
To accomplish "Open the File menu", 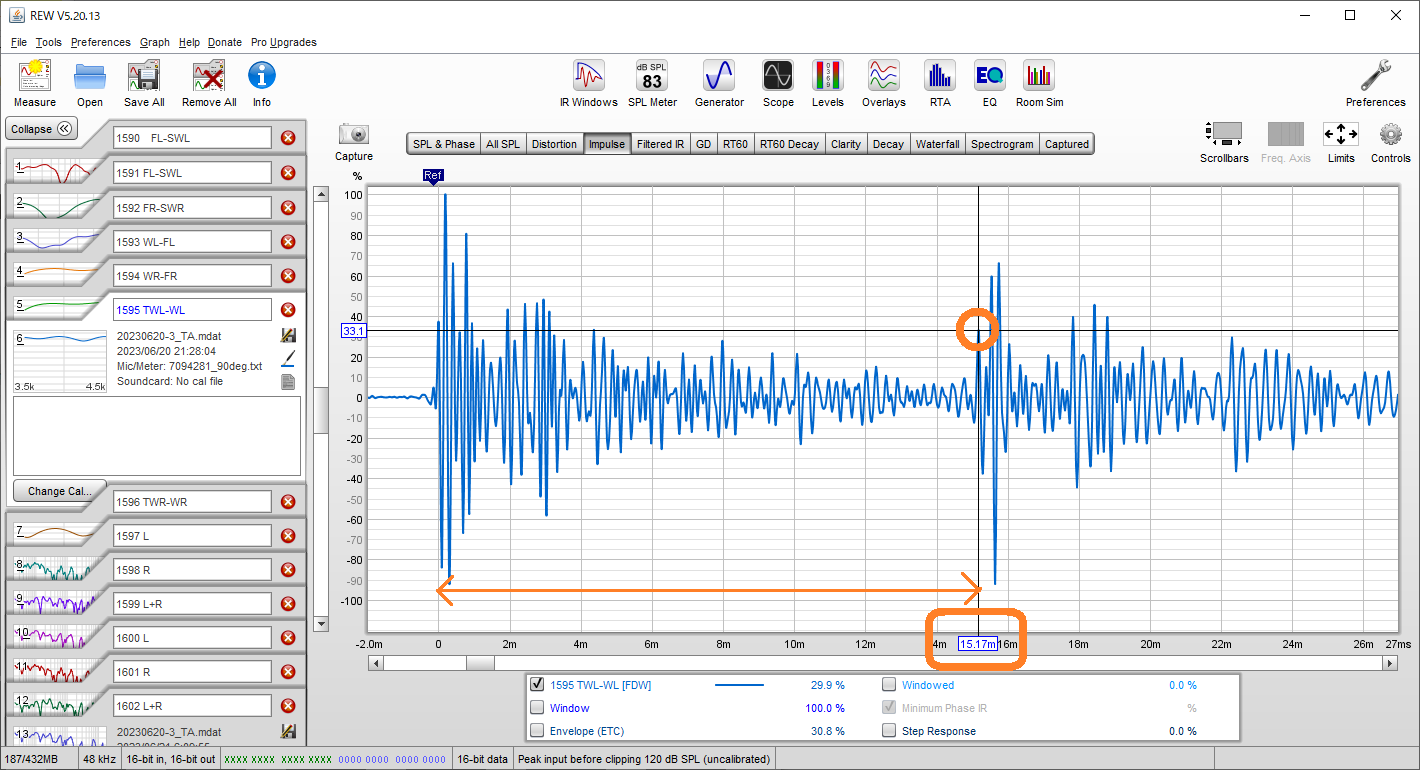I will [x=19, y=42].
